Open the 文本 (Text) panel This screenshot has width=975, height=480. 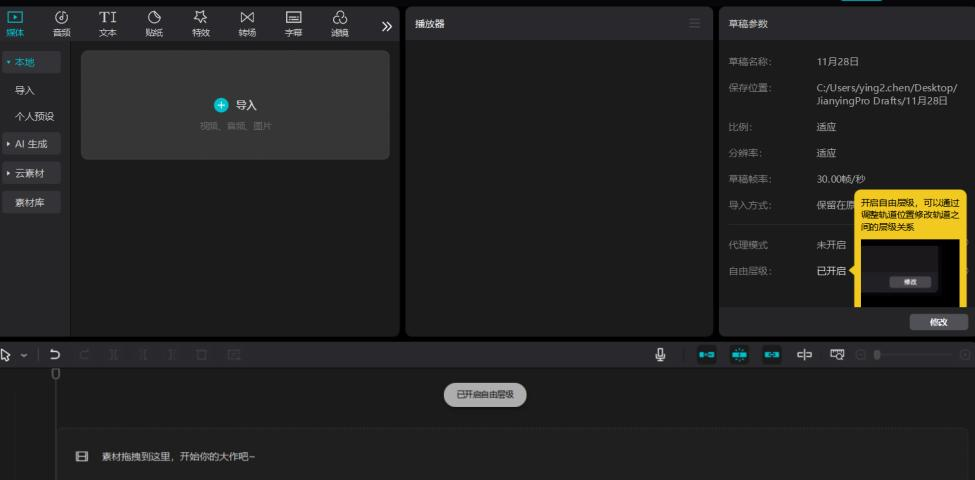click(x=108, y=23)
